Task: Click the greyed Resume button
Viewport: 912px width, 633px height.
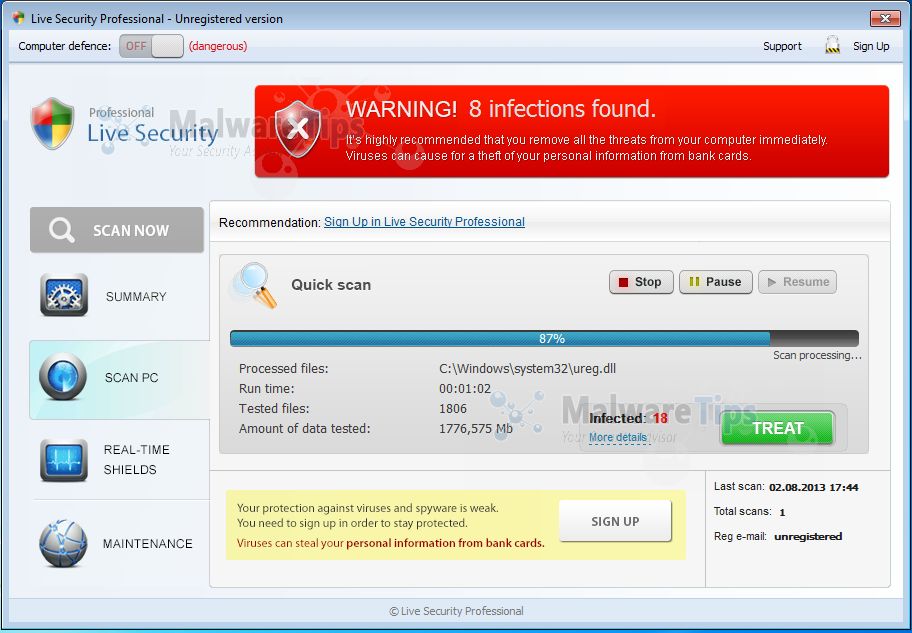Action: 797,282
